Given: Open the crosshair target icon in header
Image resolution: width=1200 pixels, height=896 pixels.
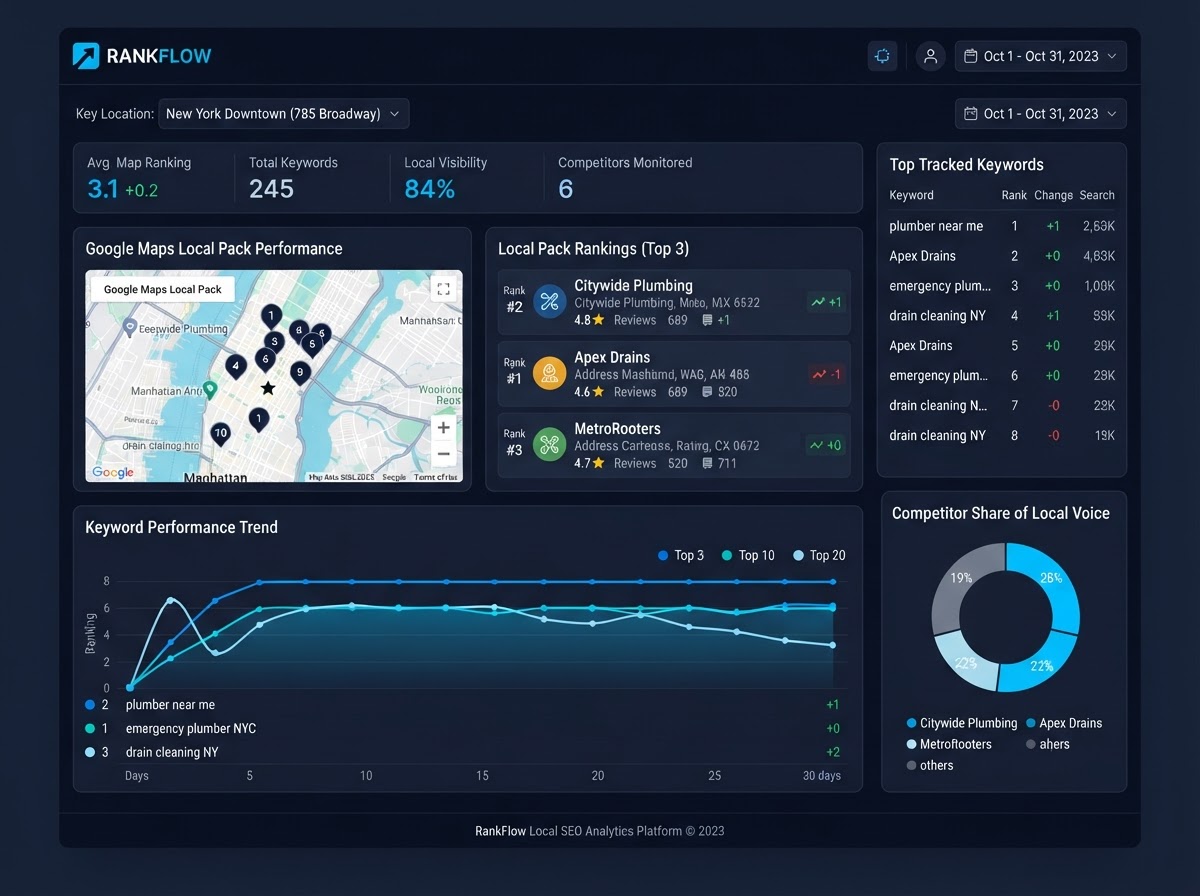Looking at the screenshot, I should coord(882,56).
